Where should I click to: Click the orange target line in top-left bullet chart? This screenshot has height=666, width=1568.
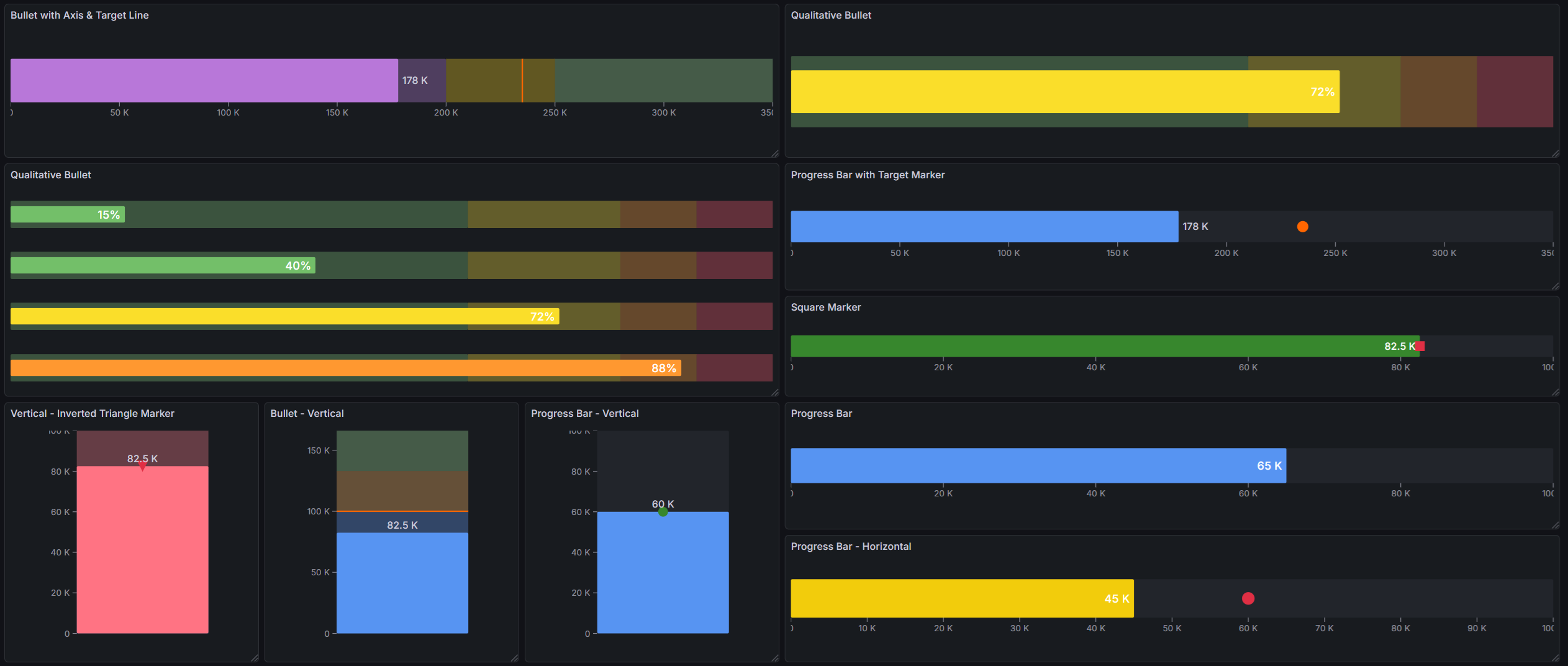coord(522,81)
